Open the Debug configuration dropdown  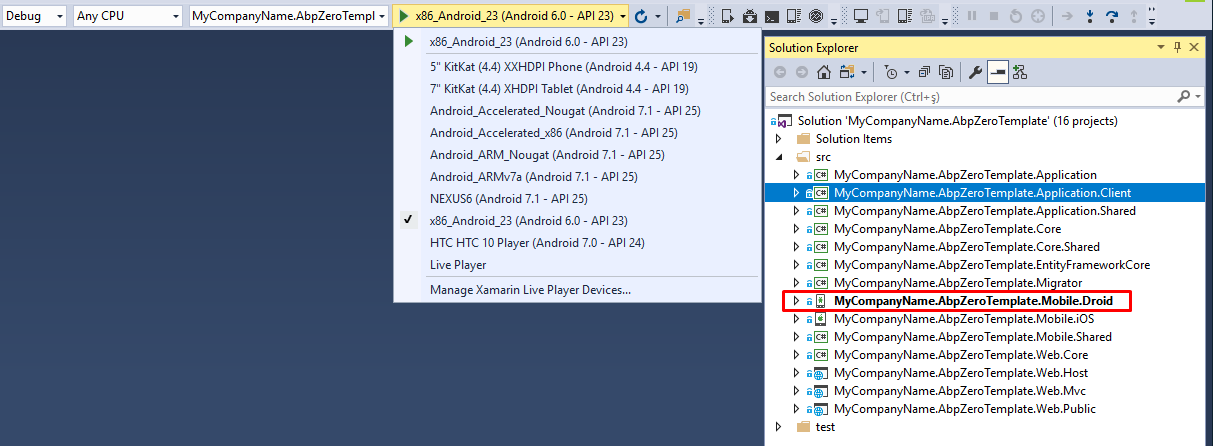(35, 17)
